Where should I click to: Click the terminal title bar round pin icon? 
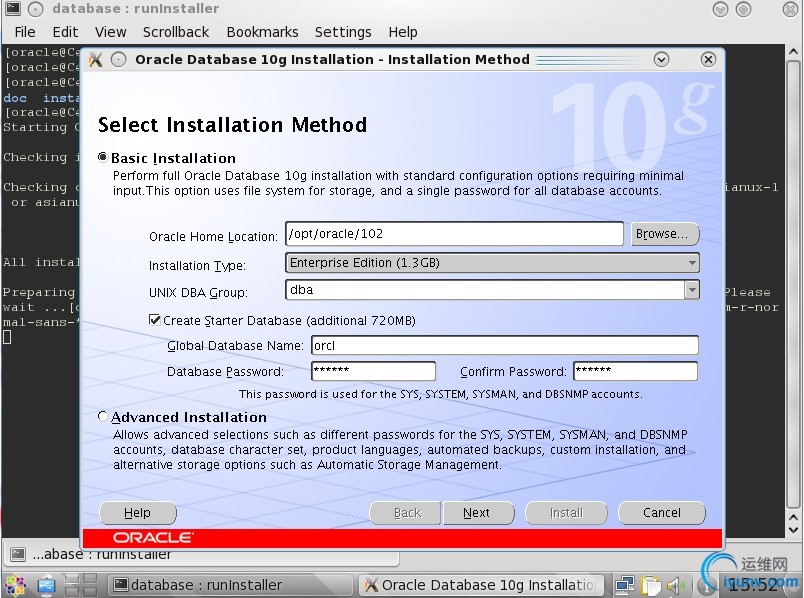coord(35,9)
